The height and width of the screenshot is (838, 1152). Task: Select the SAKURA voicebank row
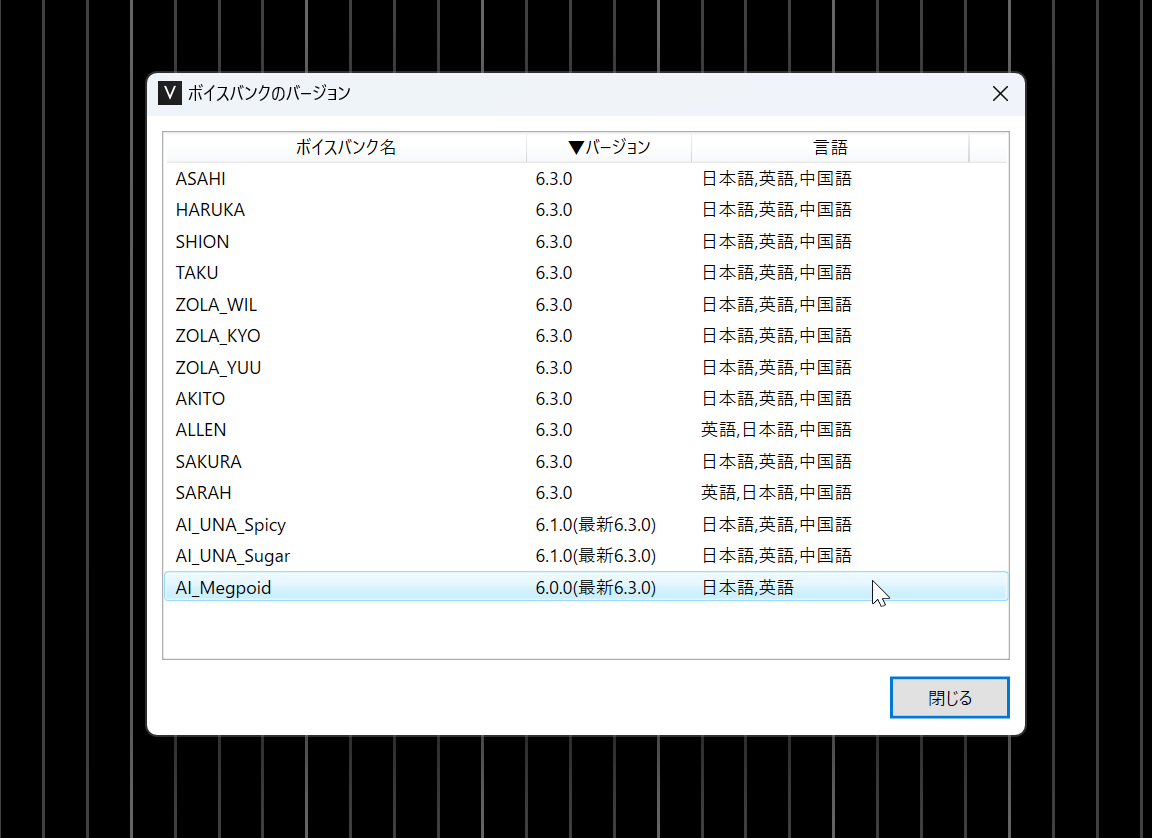[x=586, y=461]
